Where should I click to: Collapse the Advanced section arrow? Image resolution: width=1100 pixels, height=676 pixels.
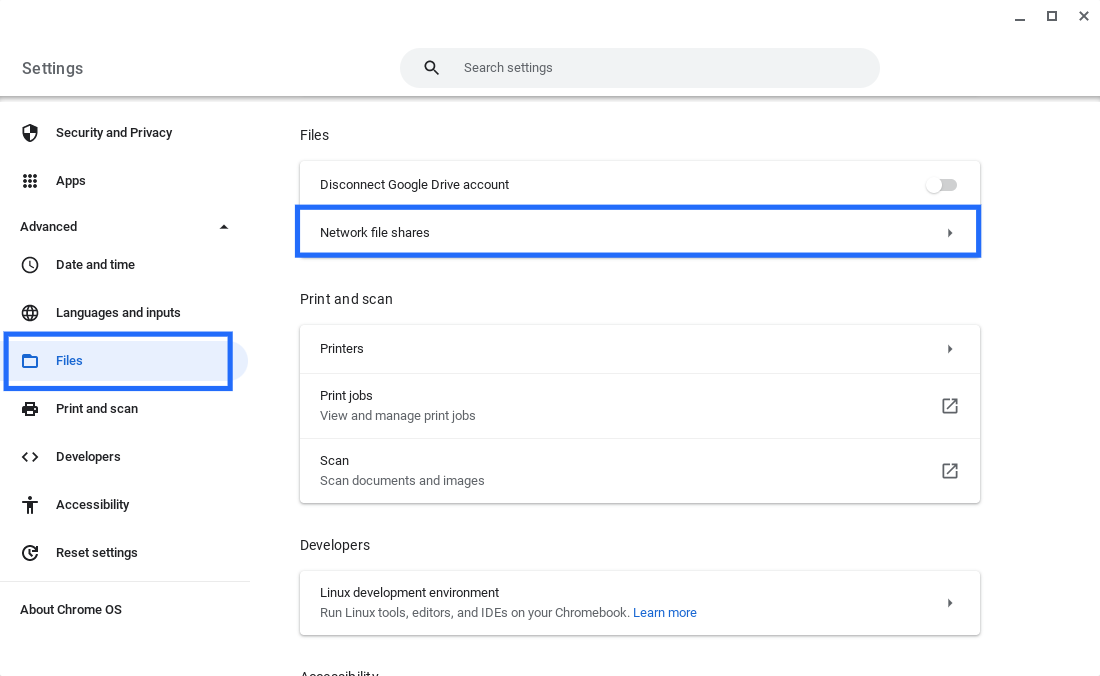coord(223,227)
